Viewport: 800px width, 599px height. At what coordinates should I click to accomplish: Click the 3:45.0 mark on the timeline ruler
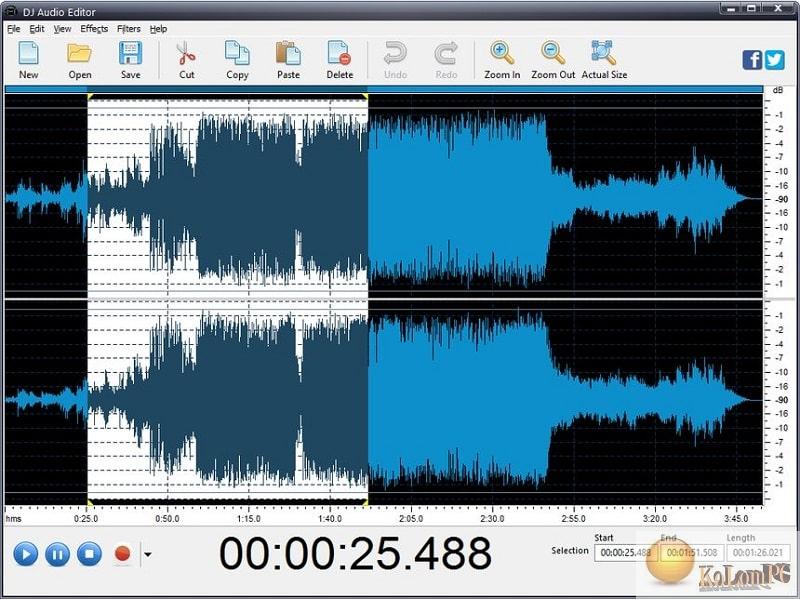tap(736, 519)
